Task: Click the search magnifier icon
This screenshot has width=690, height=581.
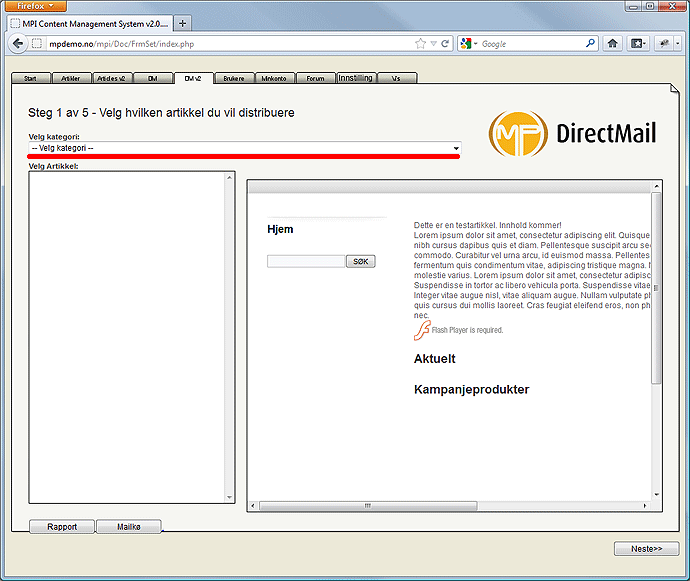Action: 590,43
